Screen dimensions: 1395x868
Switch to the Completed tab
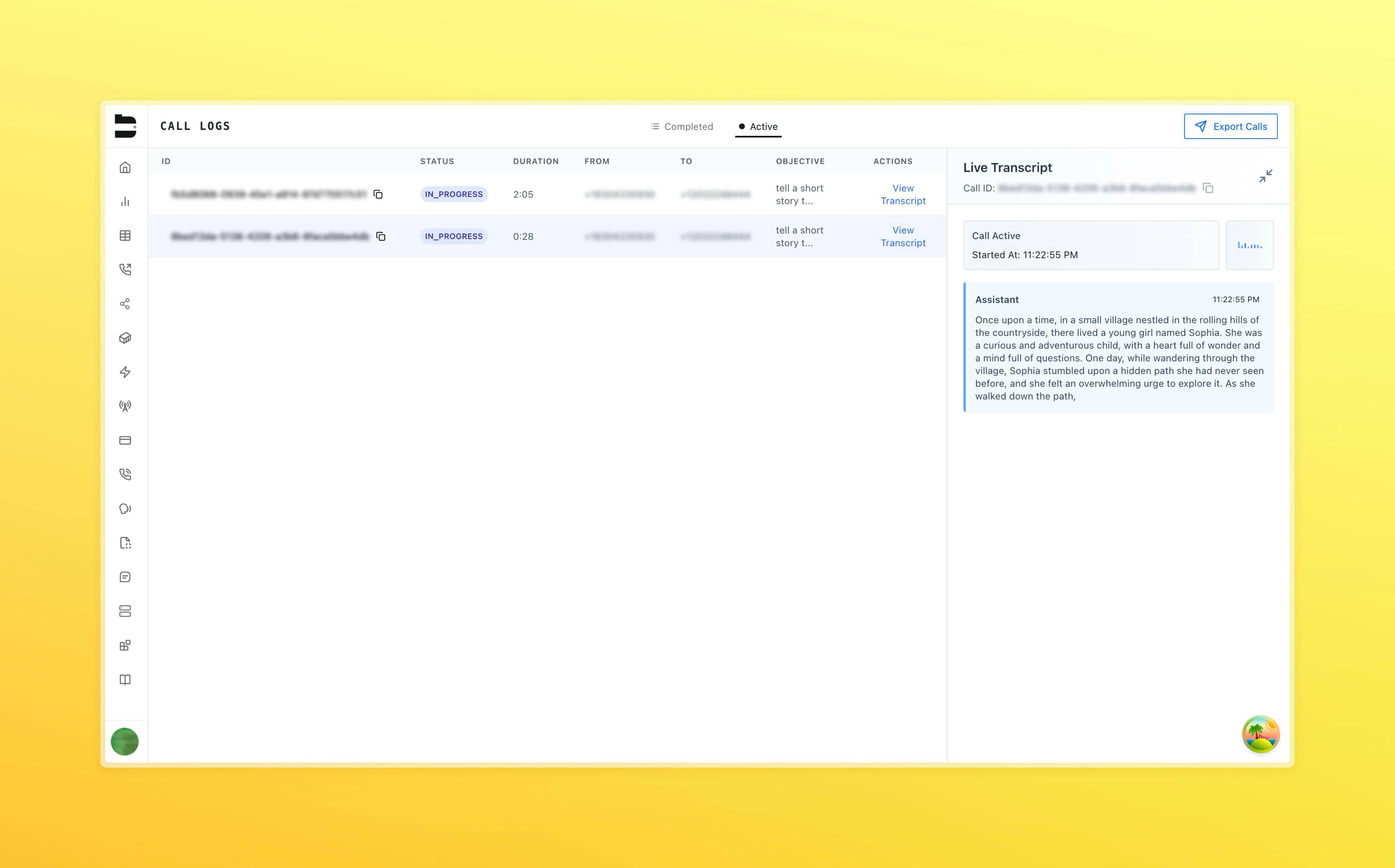tap(681, 126)
